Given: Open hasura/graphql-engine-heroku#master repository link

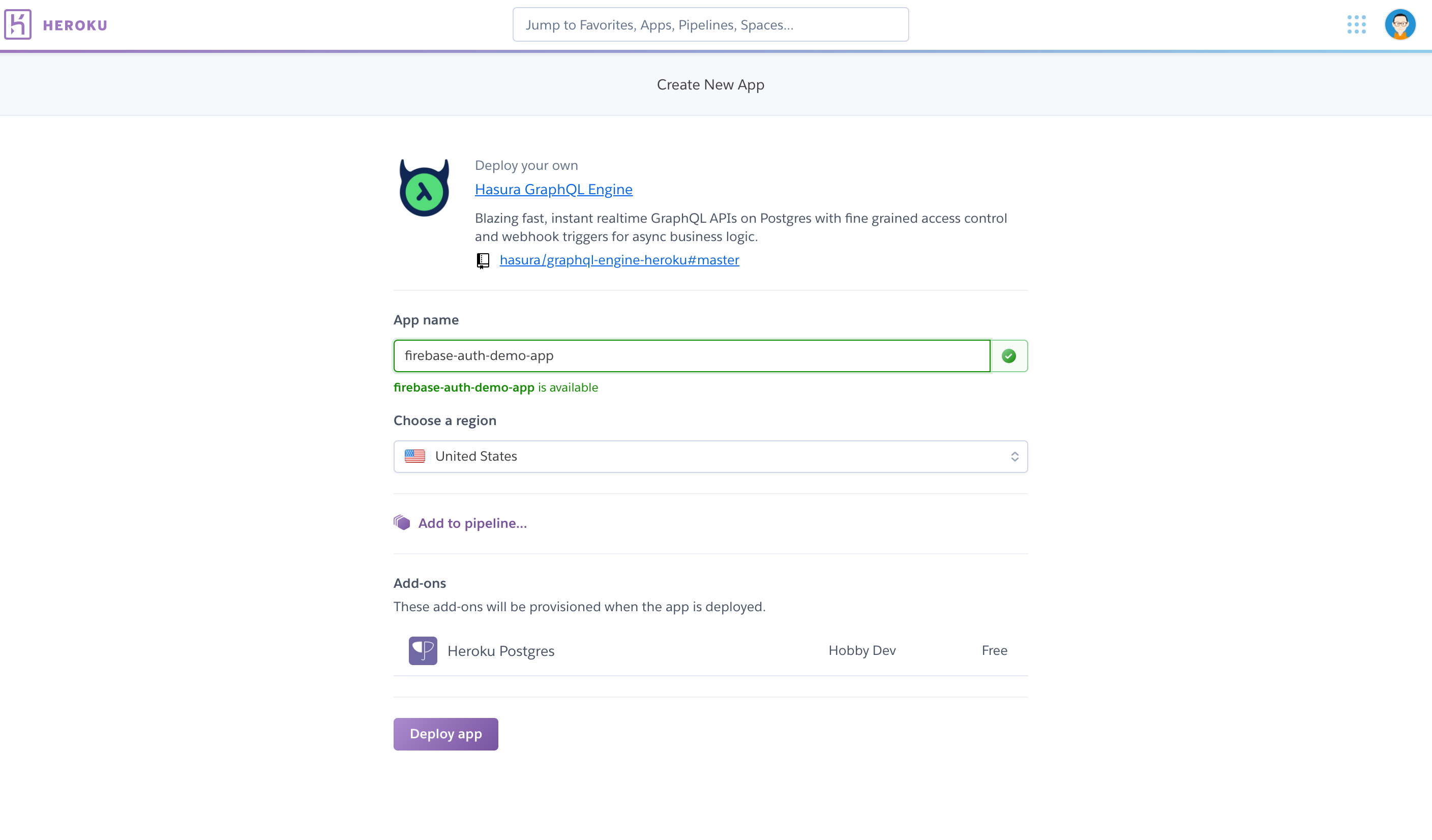Looking at the screenshot, I should tap(619, 260).
